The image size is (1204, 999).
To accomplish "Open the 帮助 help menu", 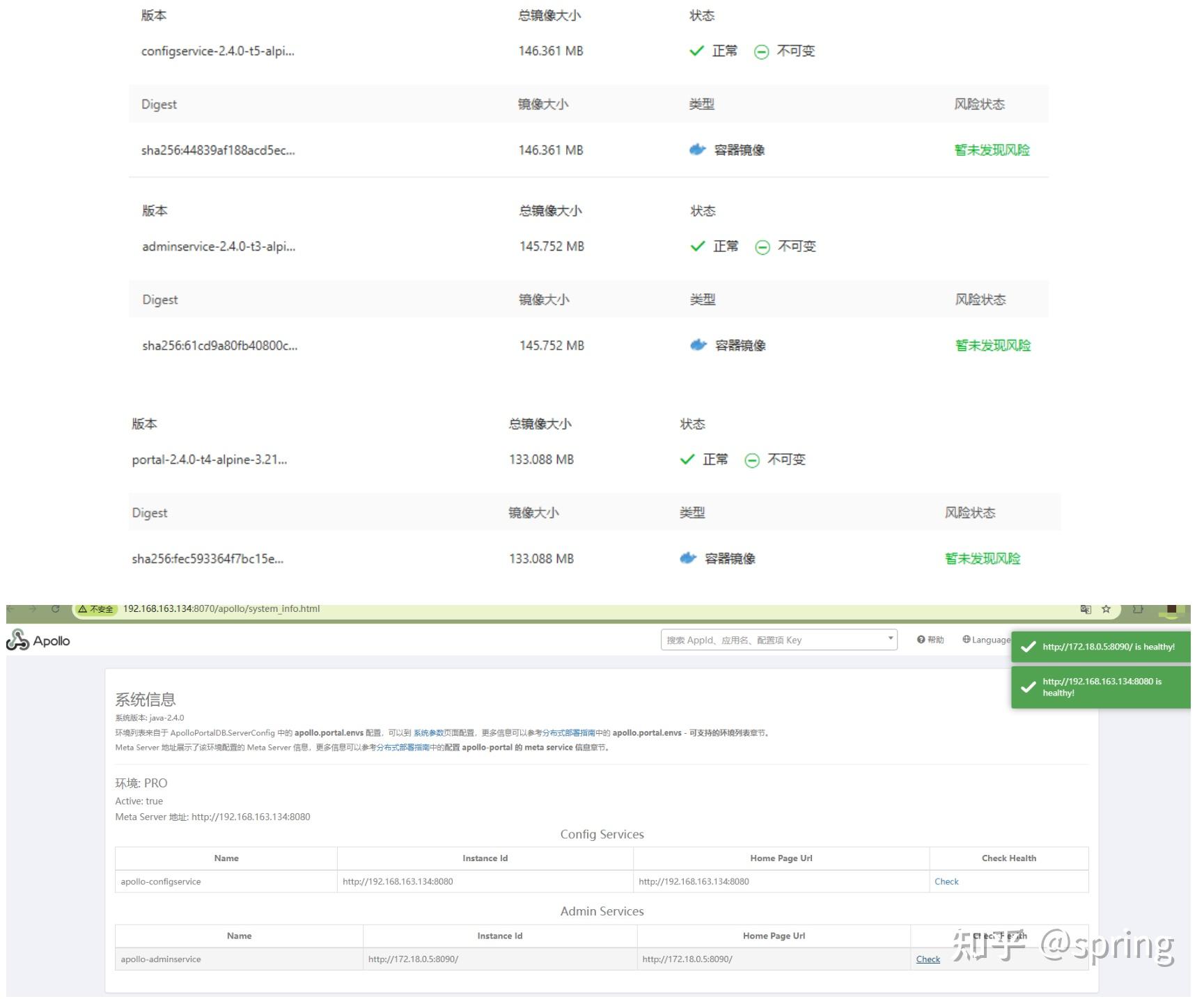I will point(930,639).
